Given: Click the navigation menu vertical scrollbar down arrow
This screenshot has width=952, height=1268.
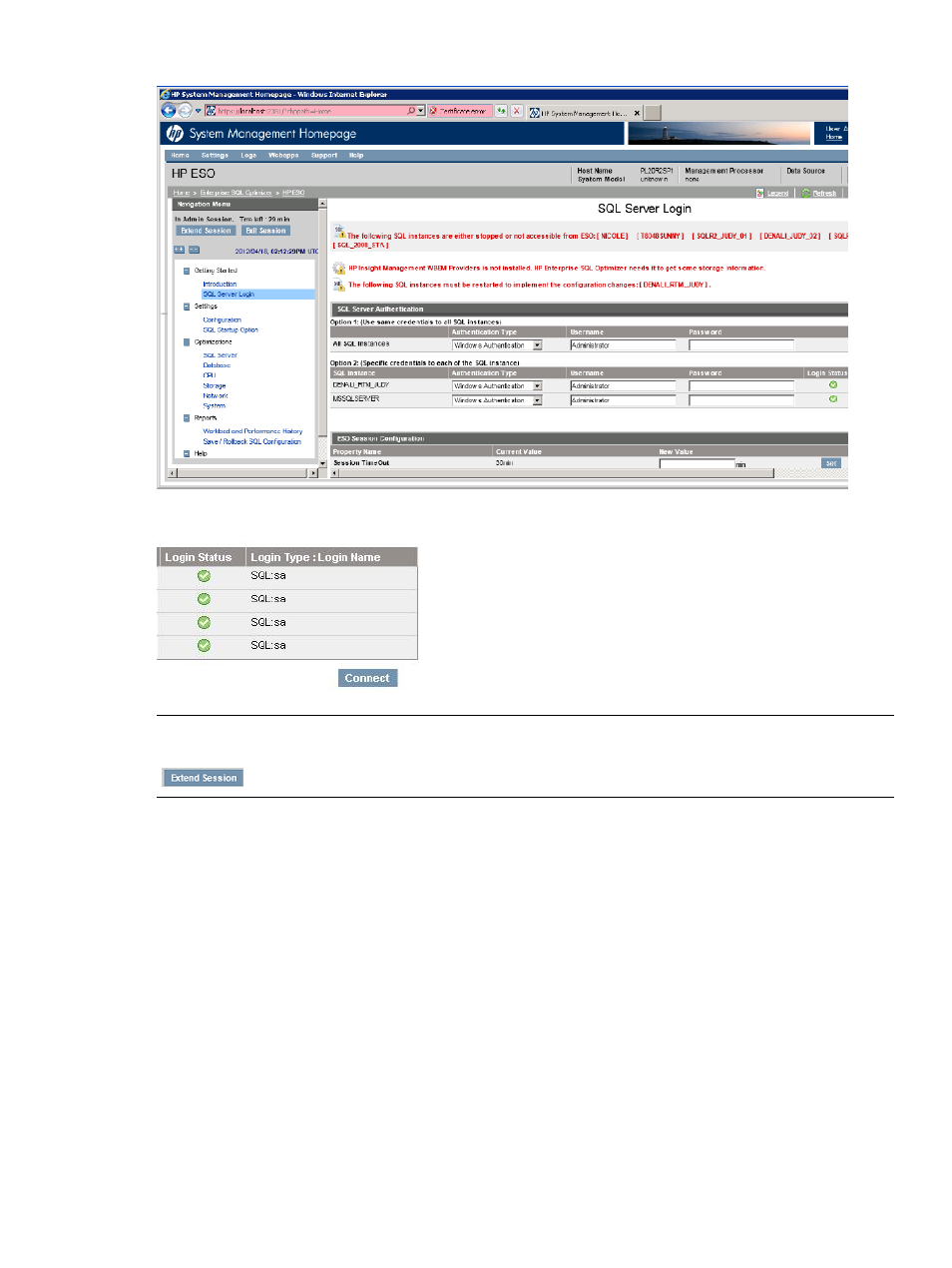Looking at the screenshot, I should pos(322,462).
